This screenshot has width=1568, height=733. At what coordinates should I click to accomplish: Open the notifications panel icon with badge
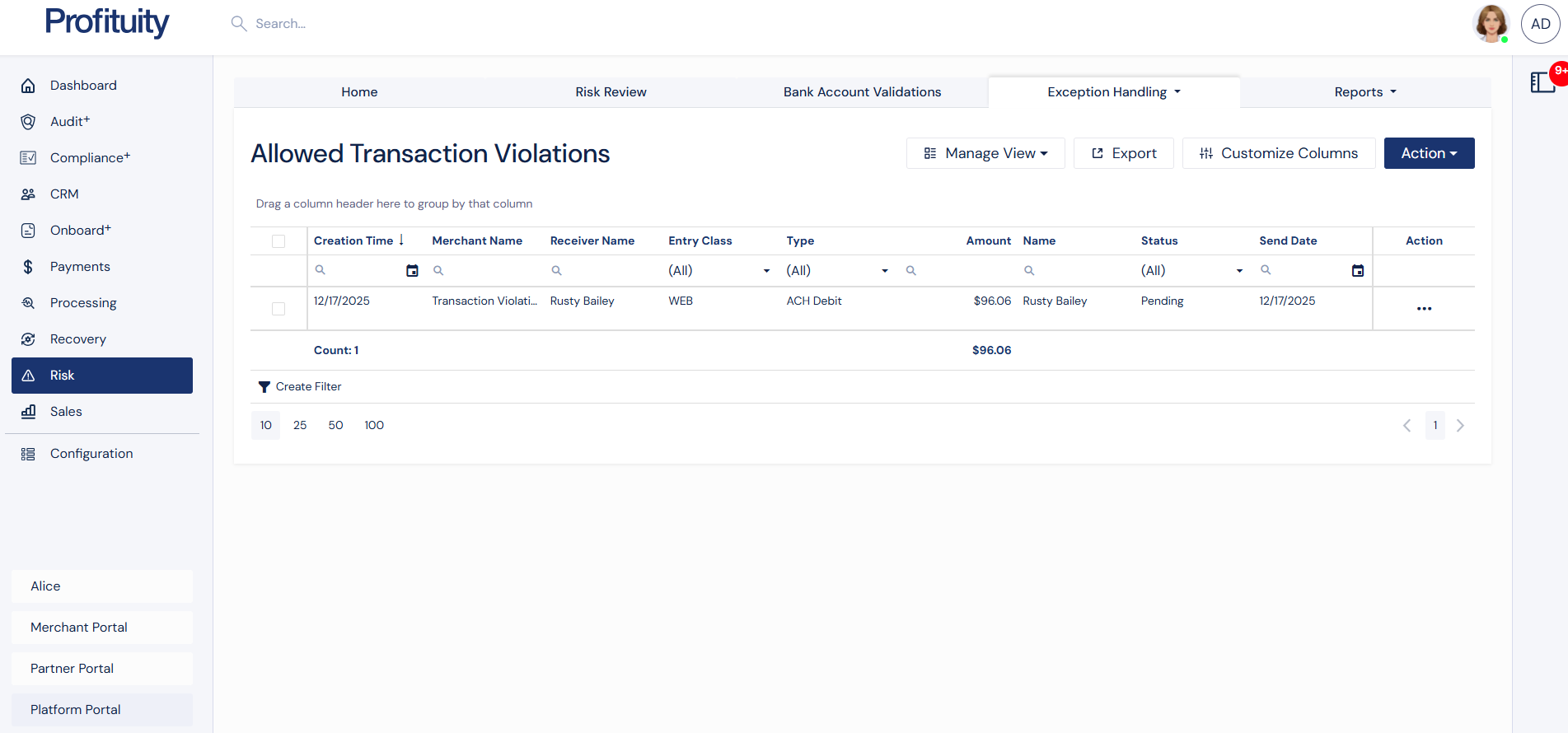(x=1542, y=82)
